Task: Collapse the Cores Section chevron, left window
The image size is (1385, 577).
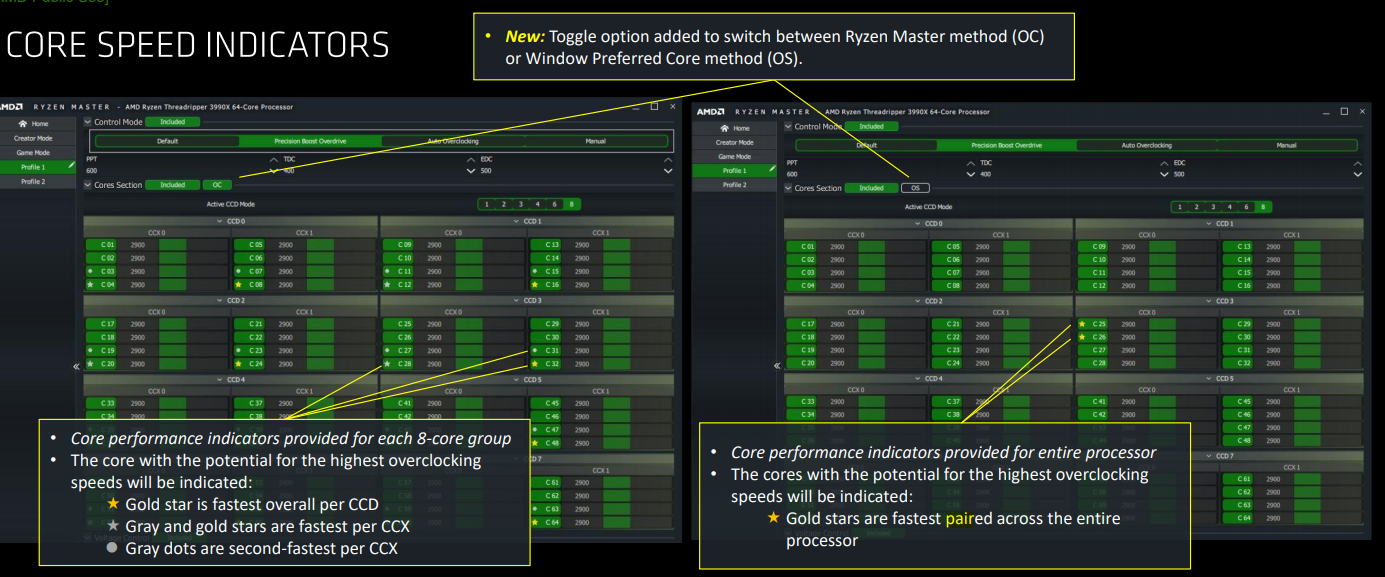Action: coord(88,185)
